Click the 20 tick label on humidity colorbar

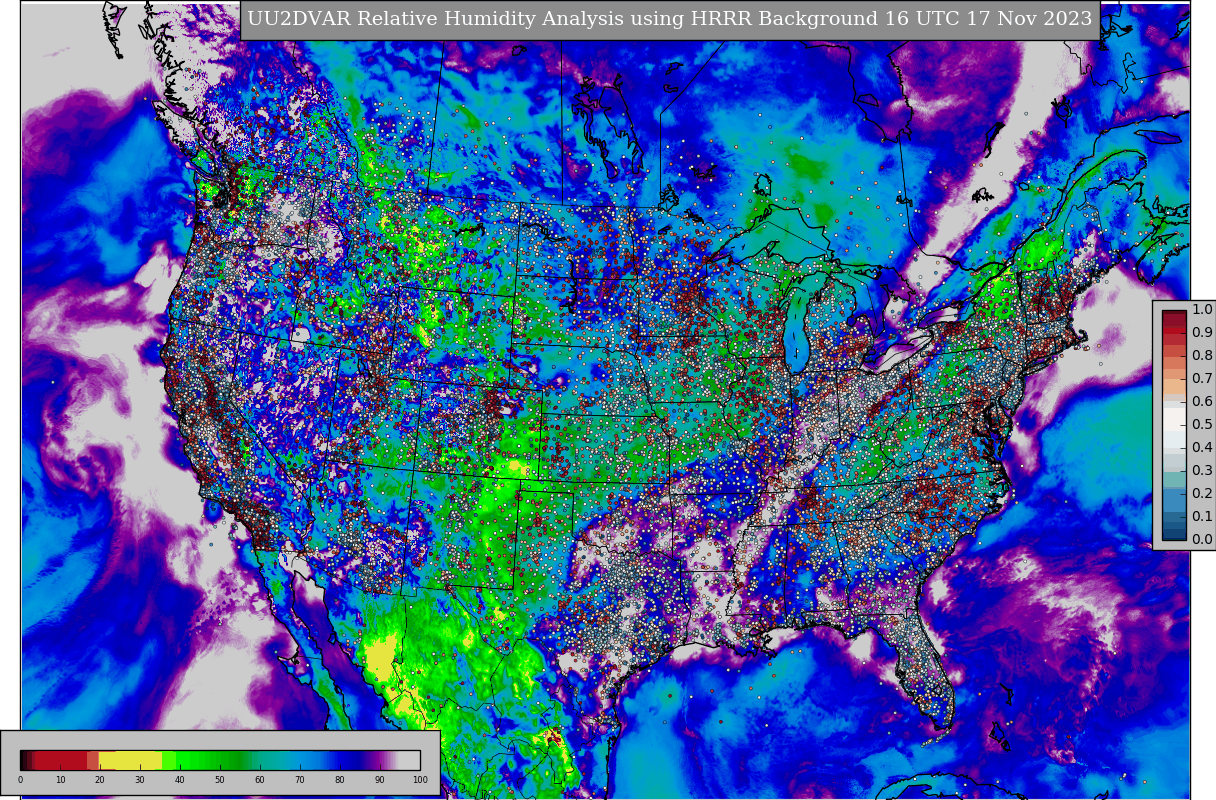tap(100, 780)
